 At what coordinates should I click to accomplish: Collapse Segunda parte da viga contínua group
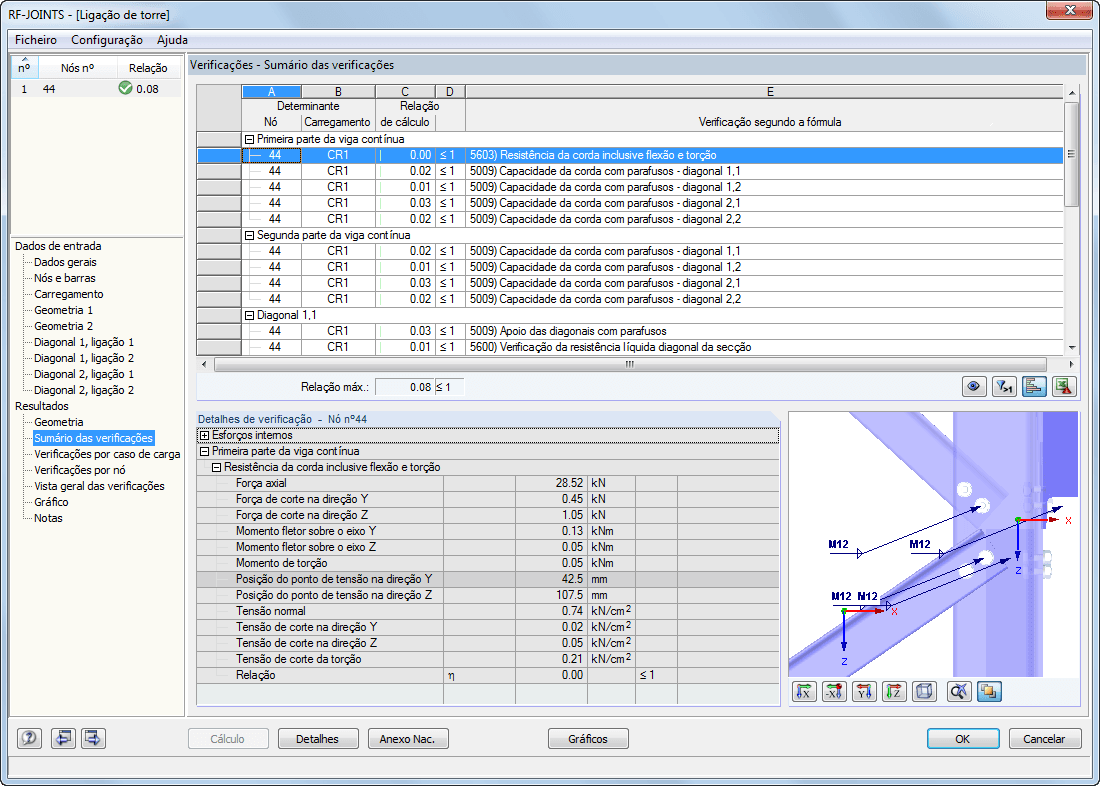[x=249, y=235]
